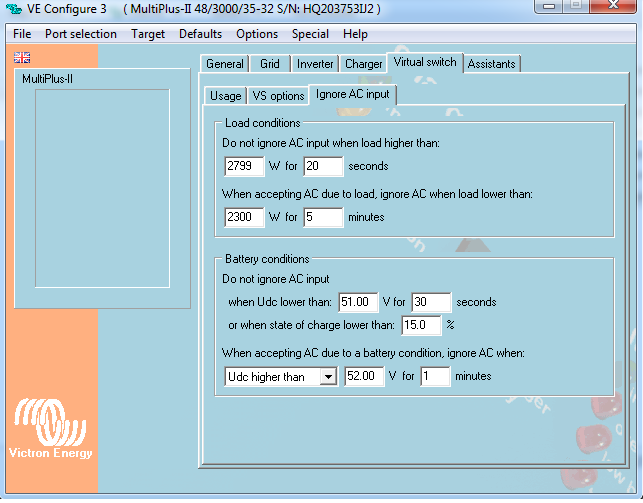Screen dimensions: 643x503
Task: Switch to the Usage sub-tab
Action: (x=225, y=96)
